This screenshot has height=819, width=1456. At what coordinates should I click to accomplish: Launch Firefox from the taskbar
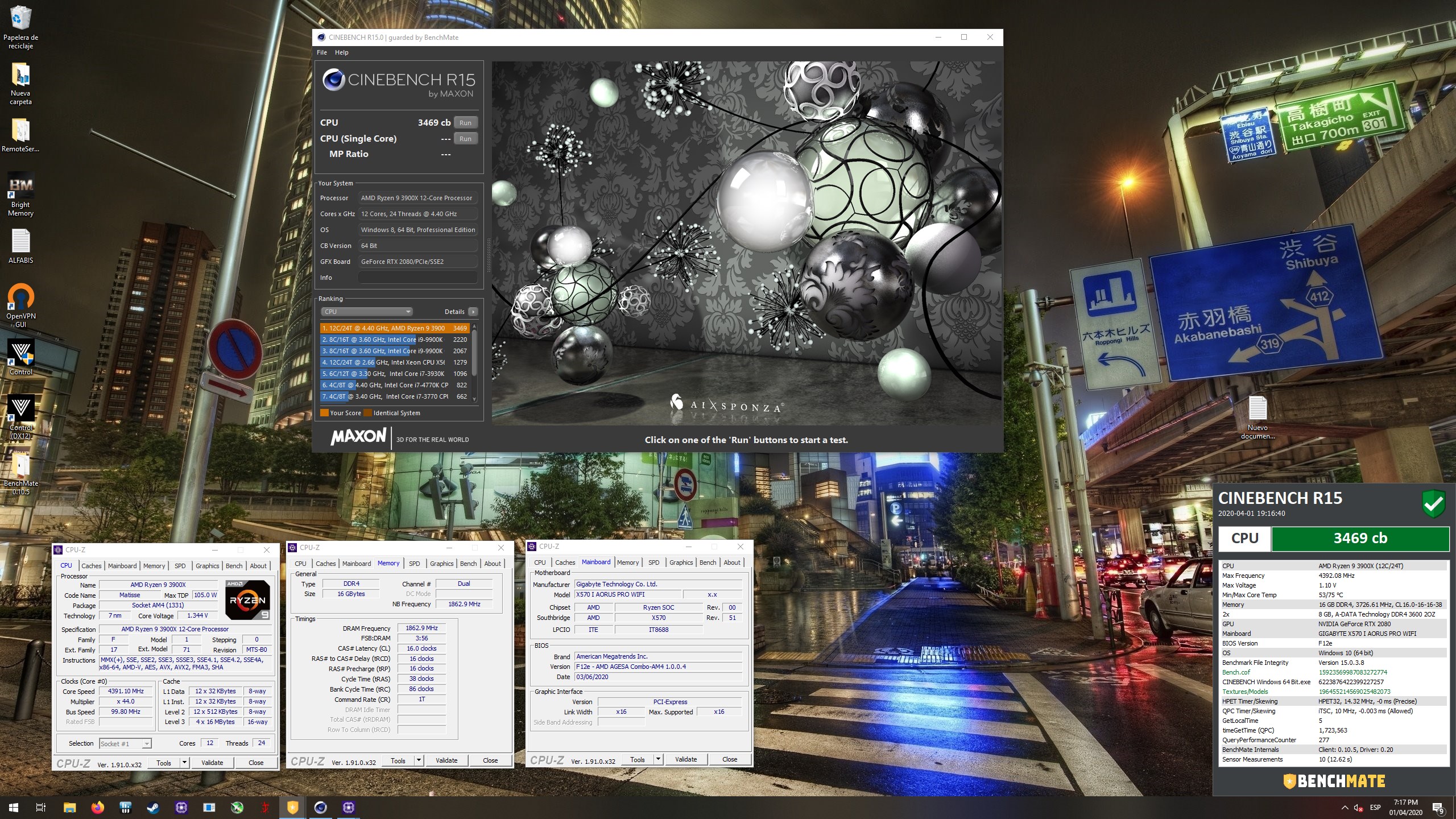[97, 807]
